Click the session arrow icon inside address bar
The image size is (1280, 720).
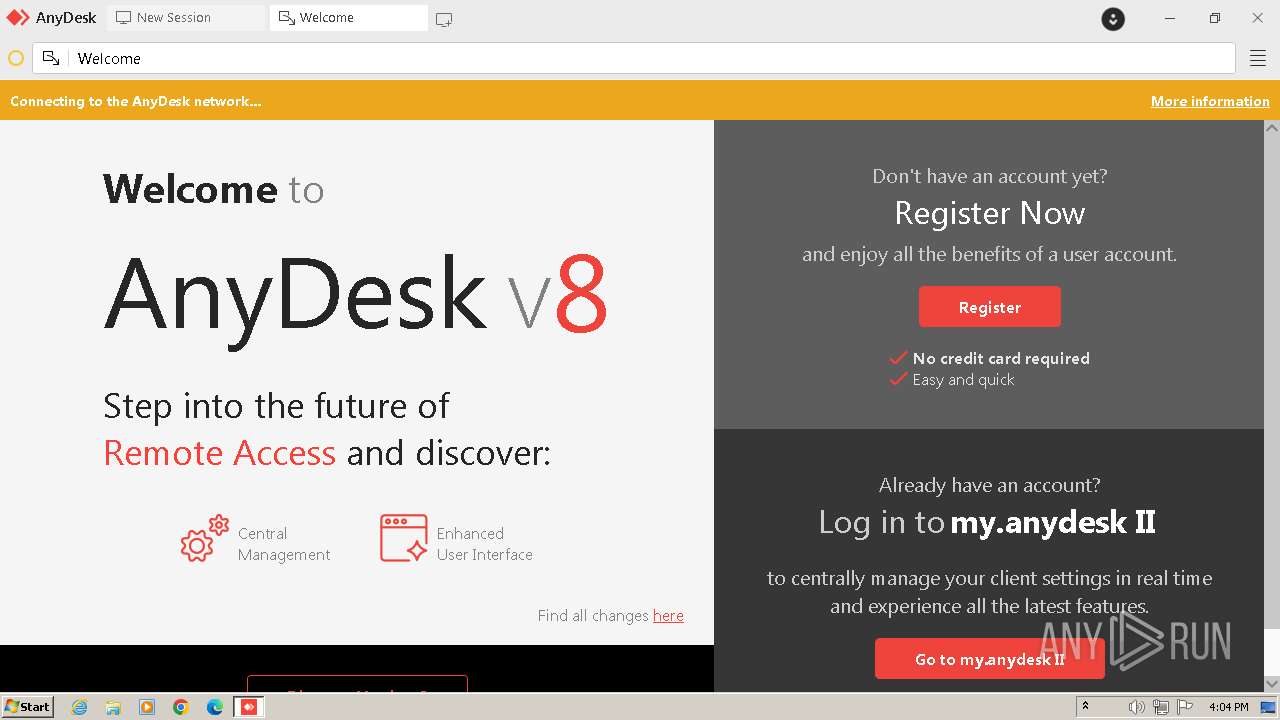[x=51, y=59]
